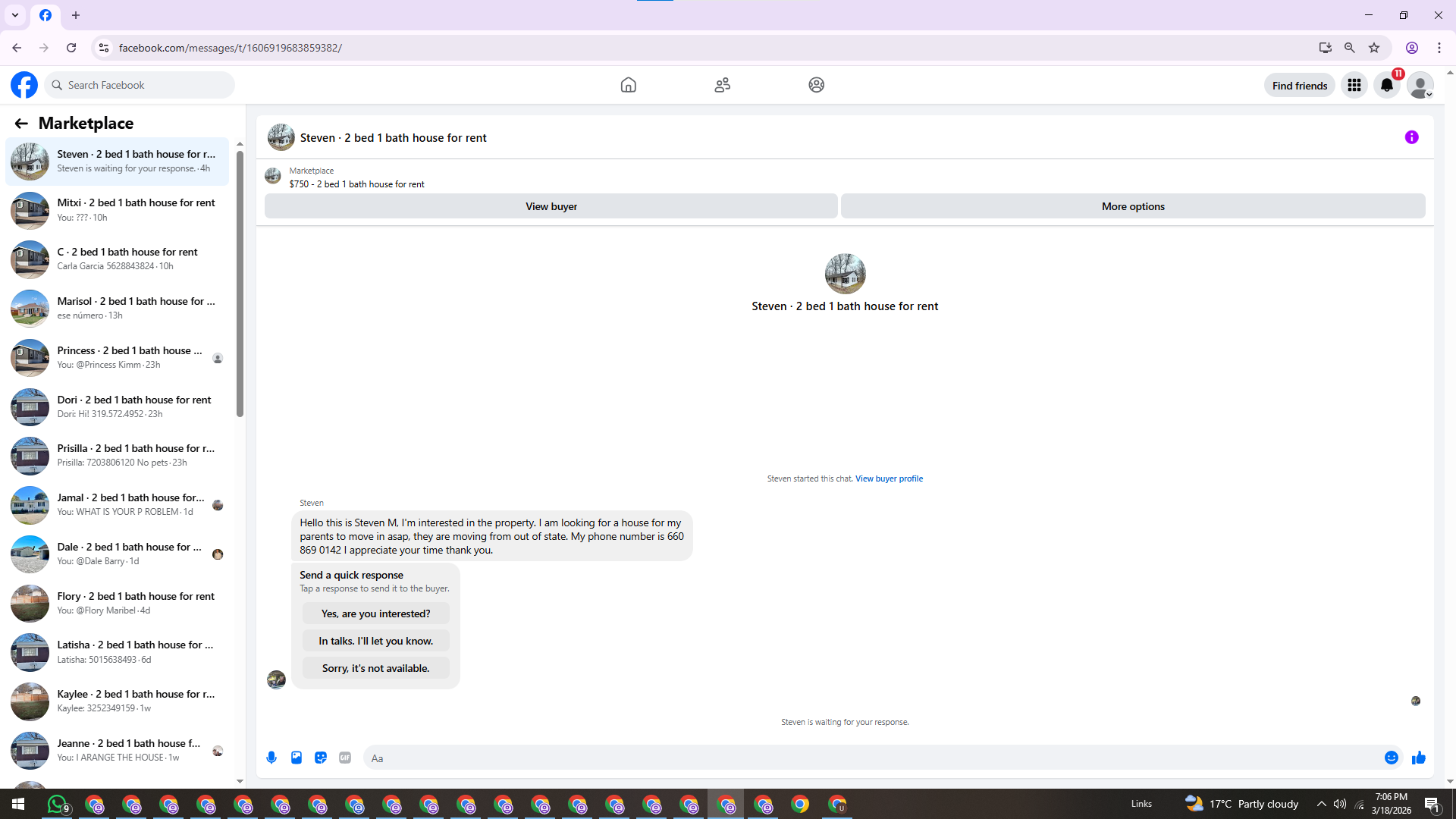
Task: Click the View buyer button
Action: 551,206
